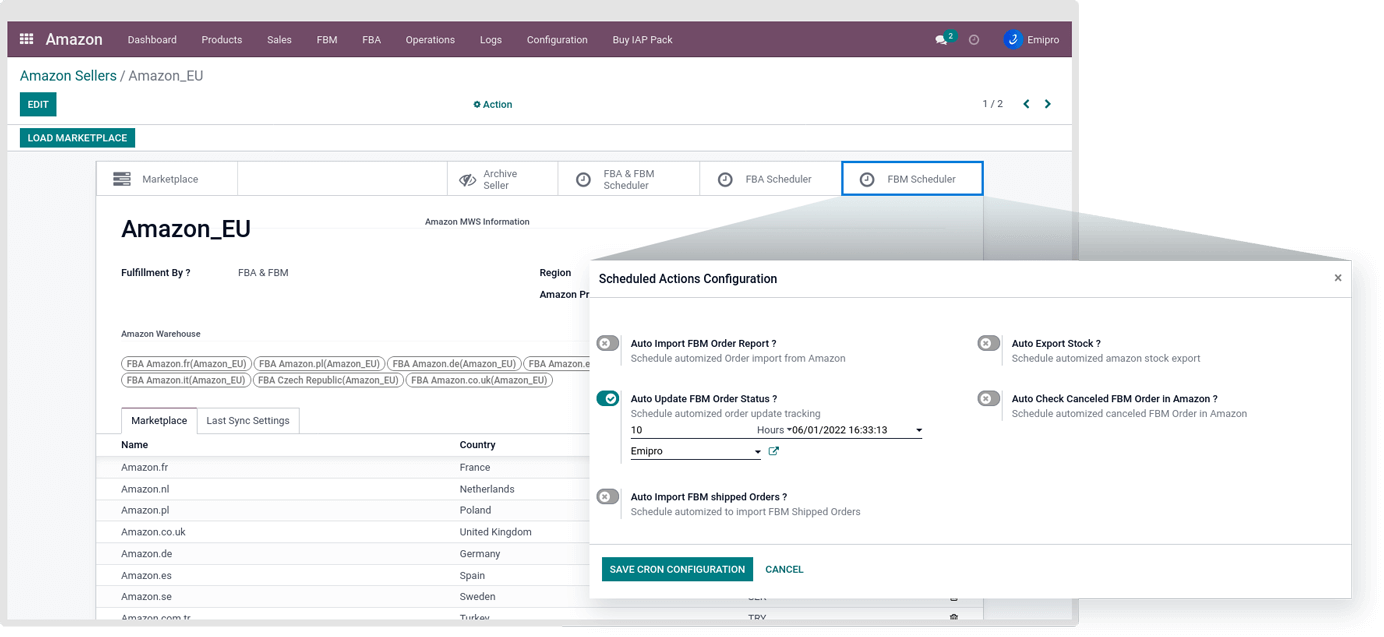Open the next execution date picker dropdown

click(918, 431)
